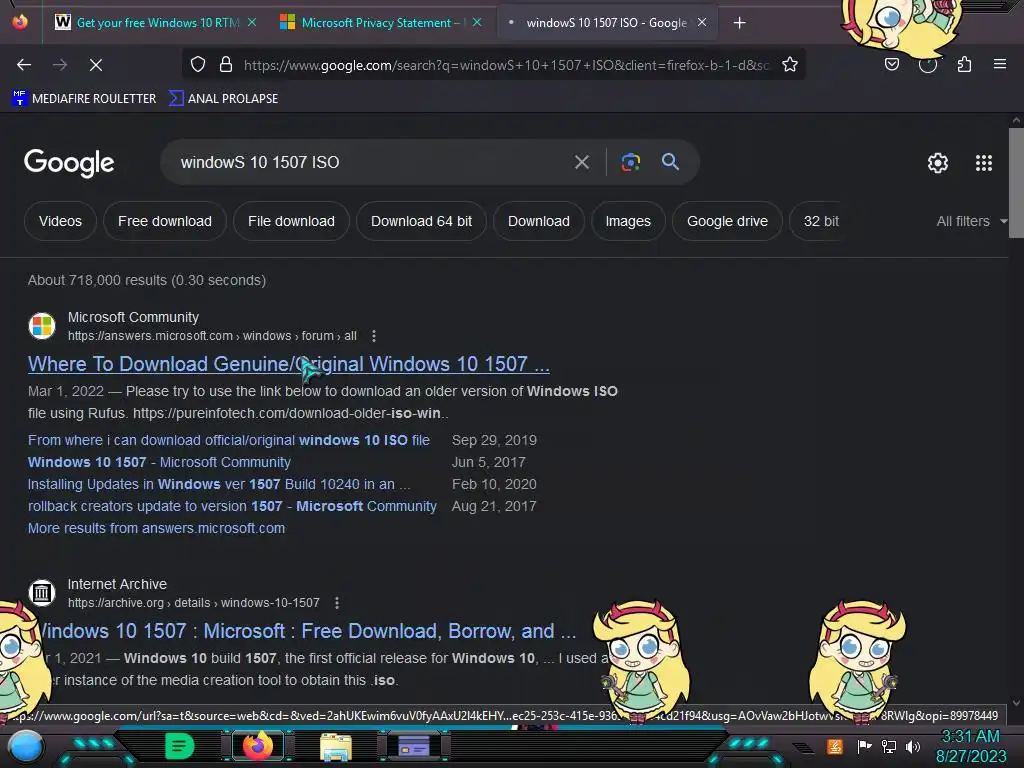Clear the Google search box text
The width and height of the screenshot is (1024, 768).
(581, 162)
